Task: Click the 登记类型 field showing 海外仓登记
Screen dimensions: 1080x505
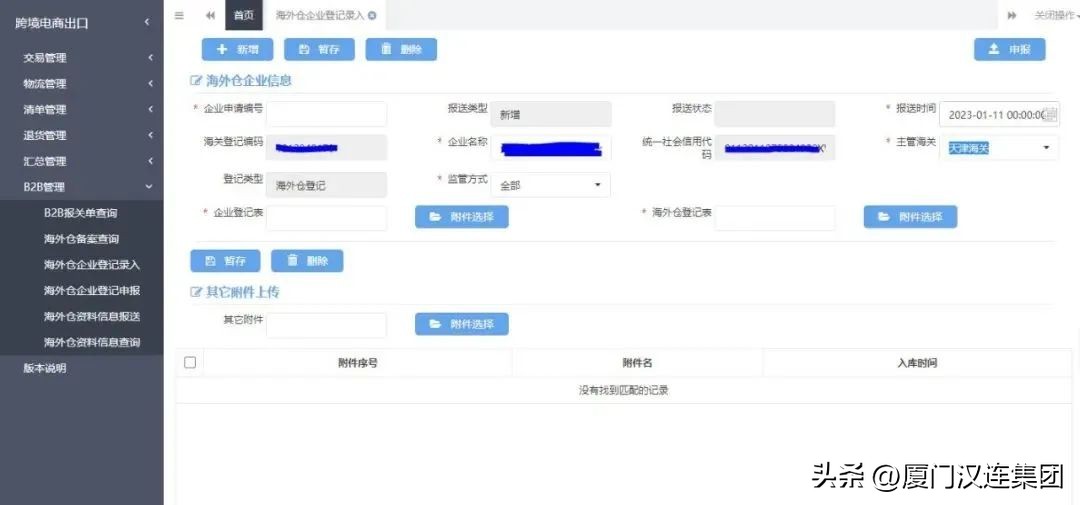Action: [326, 185]
